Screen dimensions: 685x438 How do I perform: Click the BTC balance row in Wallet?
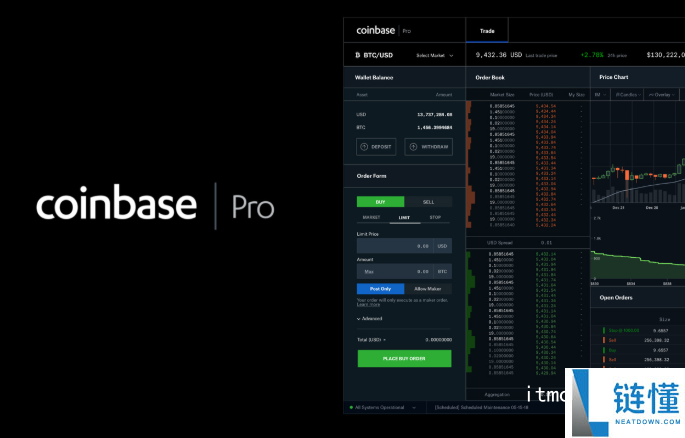click(404, 128)
